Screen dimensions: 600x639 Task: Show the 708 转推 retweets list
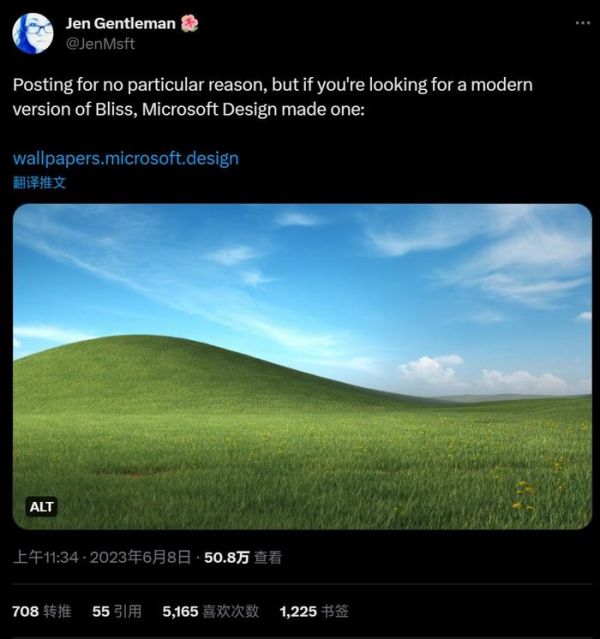tap(42, 611)
